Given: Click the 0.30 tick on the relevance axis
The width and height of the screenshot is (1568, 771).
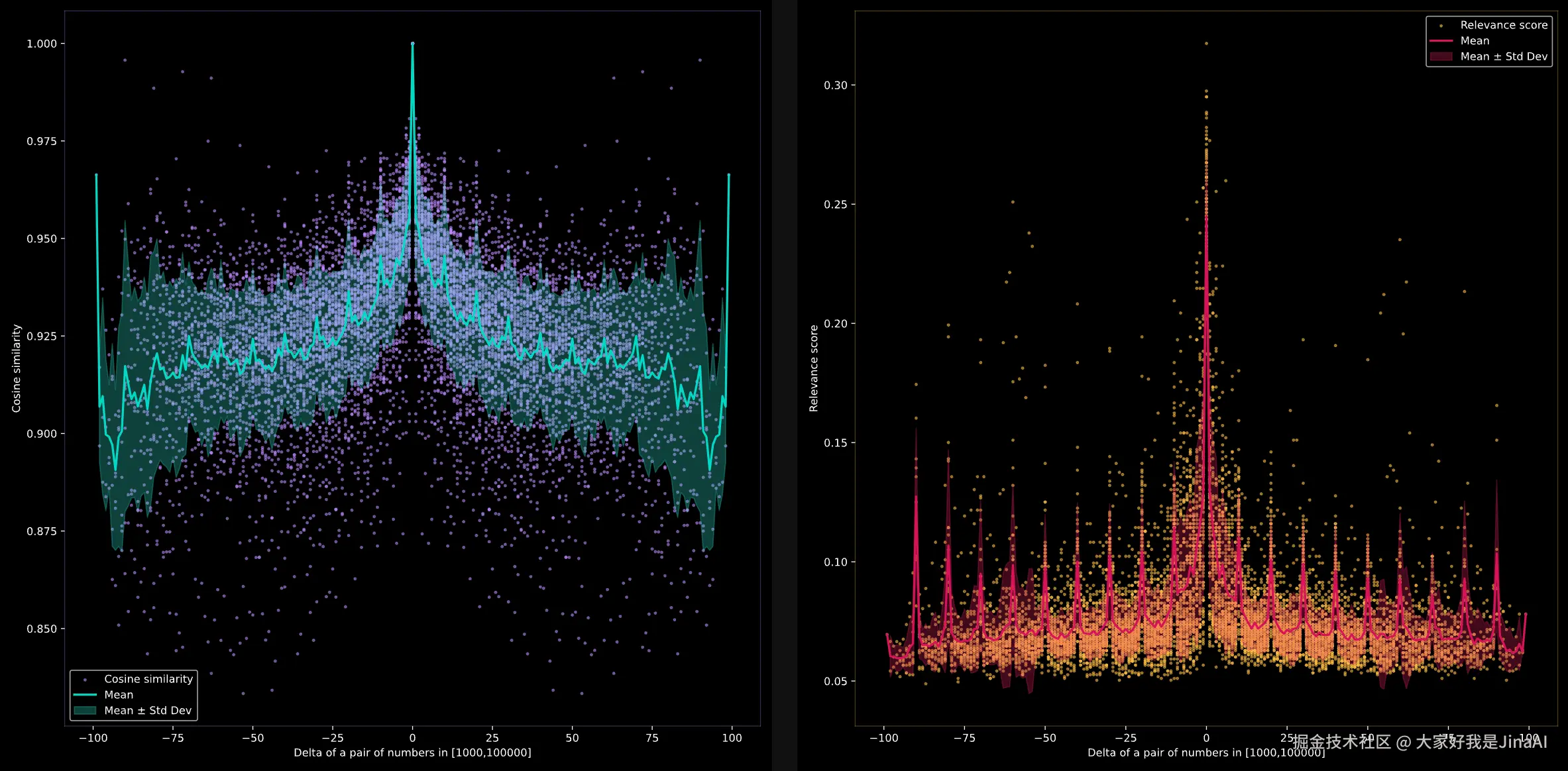Looking at the screenshot, I should 835,85.
